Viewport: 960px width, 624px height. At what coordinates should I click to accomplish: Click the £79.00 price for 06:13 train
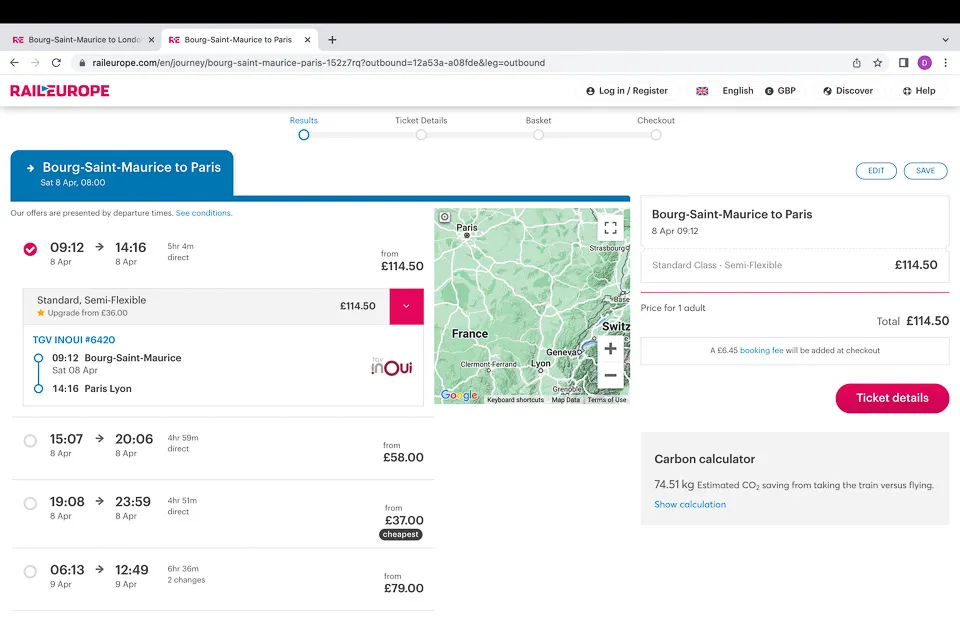coord(403,588)
